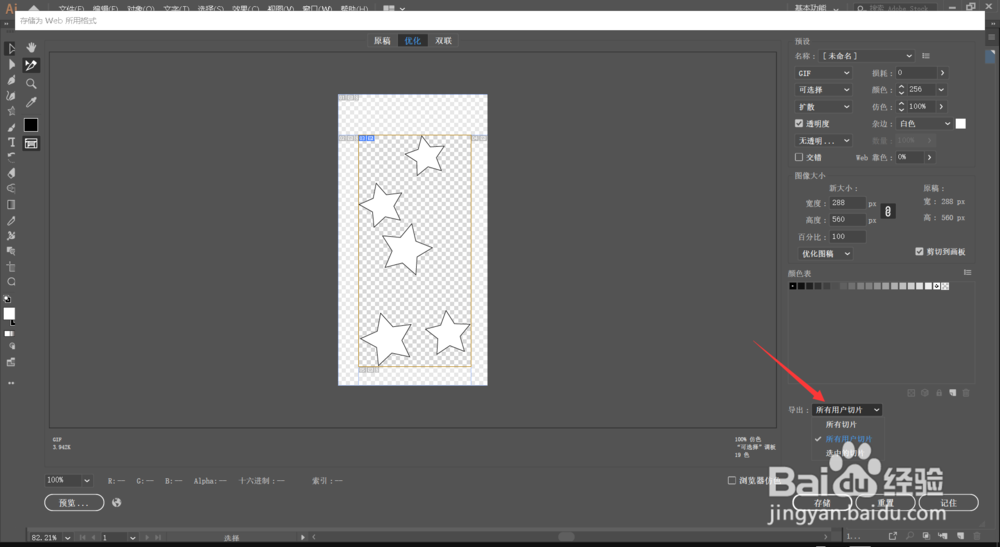1000x547 pixels.
Task: Click the 宽度 width field showing 288
Action: coord(847,203)
